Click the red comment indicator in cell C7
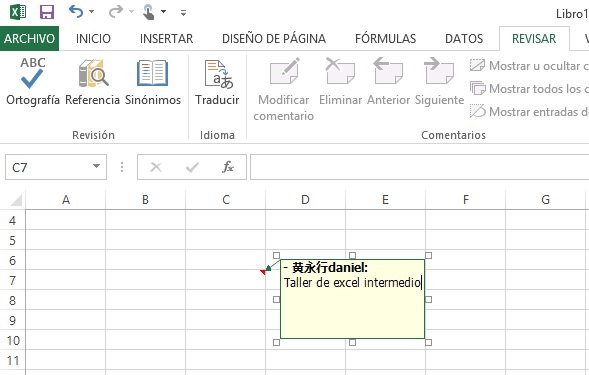The image size is (589, 375). point(263,272)
